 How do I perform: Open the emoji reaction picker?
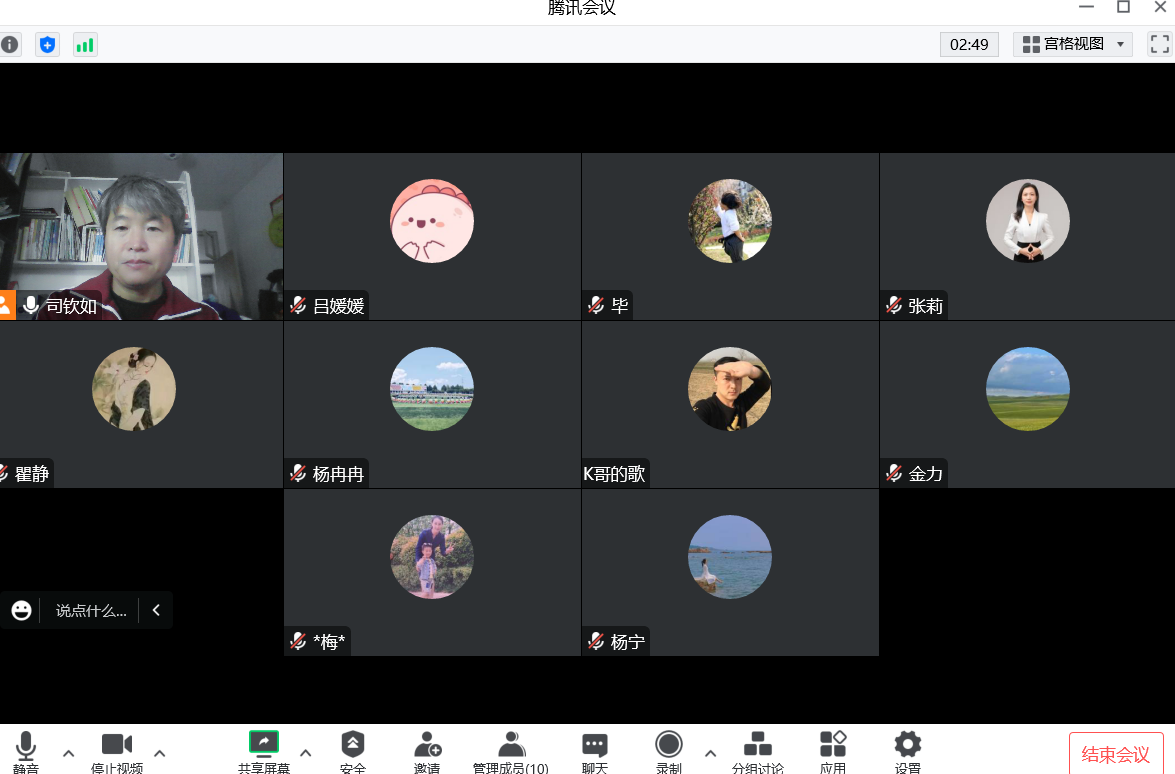point(21,610)
